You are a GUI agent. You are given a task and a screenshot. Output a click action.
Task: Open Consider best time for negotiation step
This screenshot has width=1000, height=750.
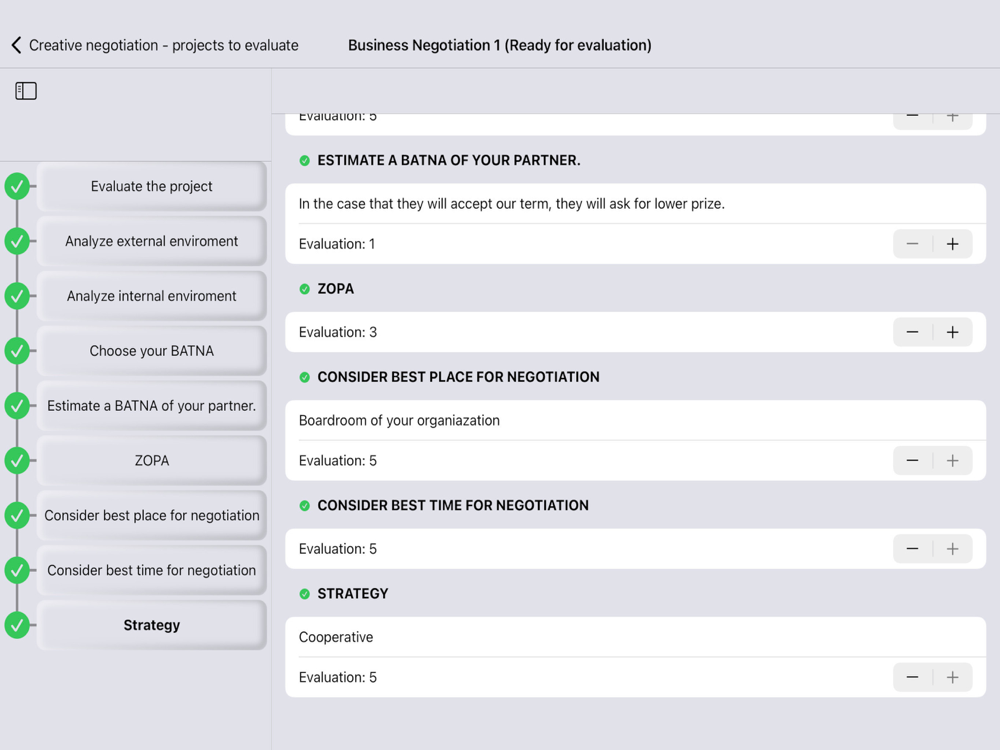[152, 570]
